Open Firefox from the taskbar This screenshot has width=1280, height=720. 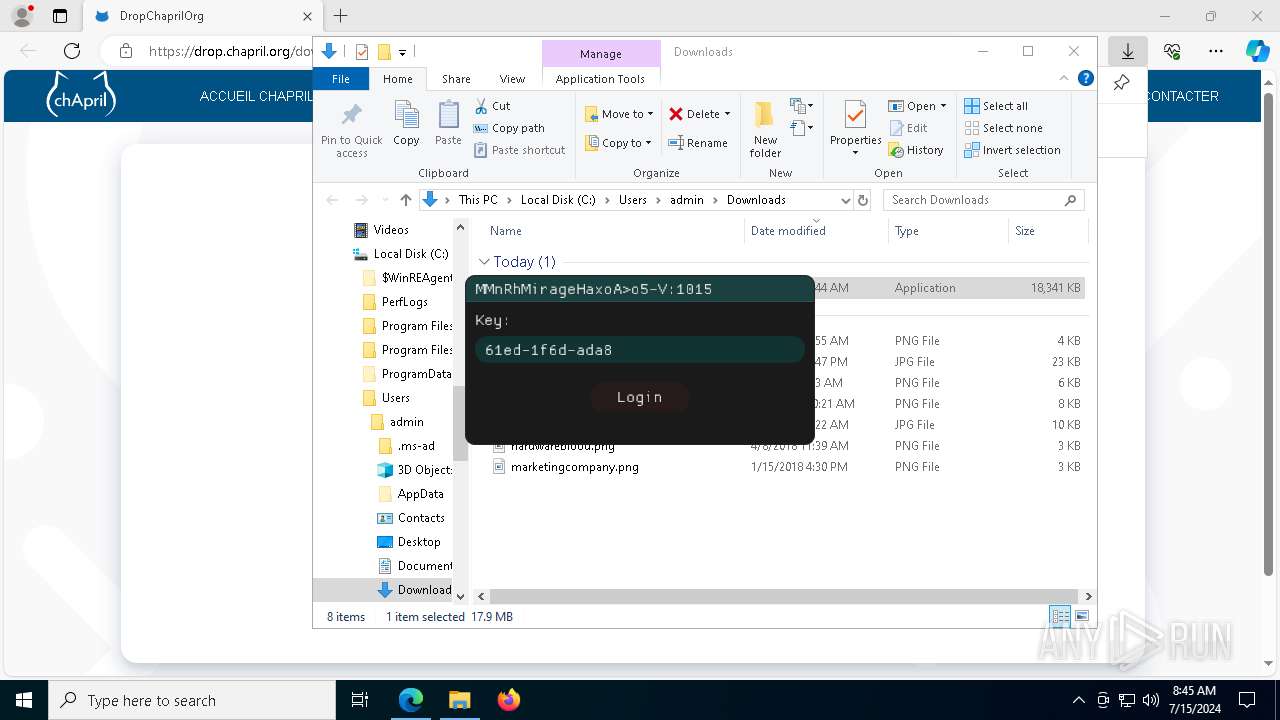tap(509, 700)
